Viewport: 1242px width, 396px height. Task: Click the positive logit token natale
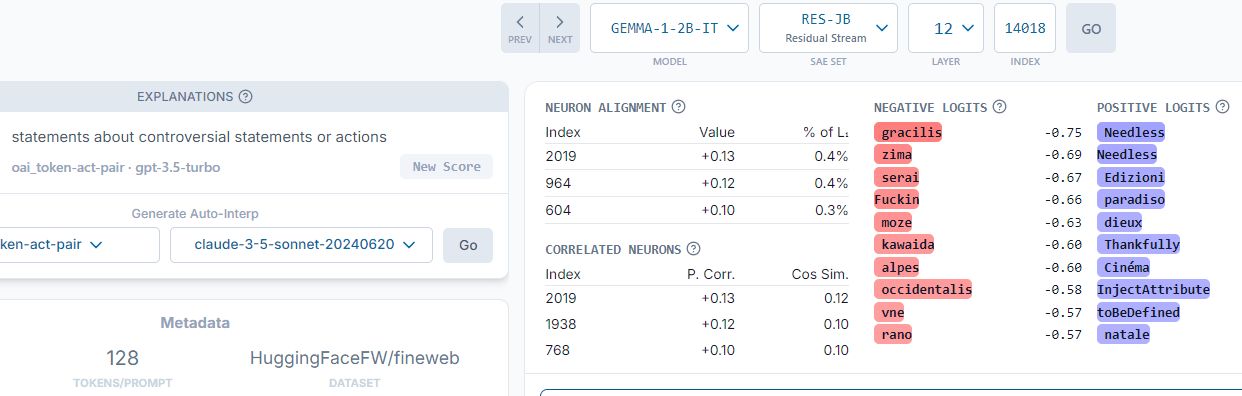click(x=1124, y=334)
